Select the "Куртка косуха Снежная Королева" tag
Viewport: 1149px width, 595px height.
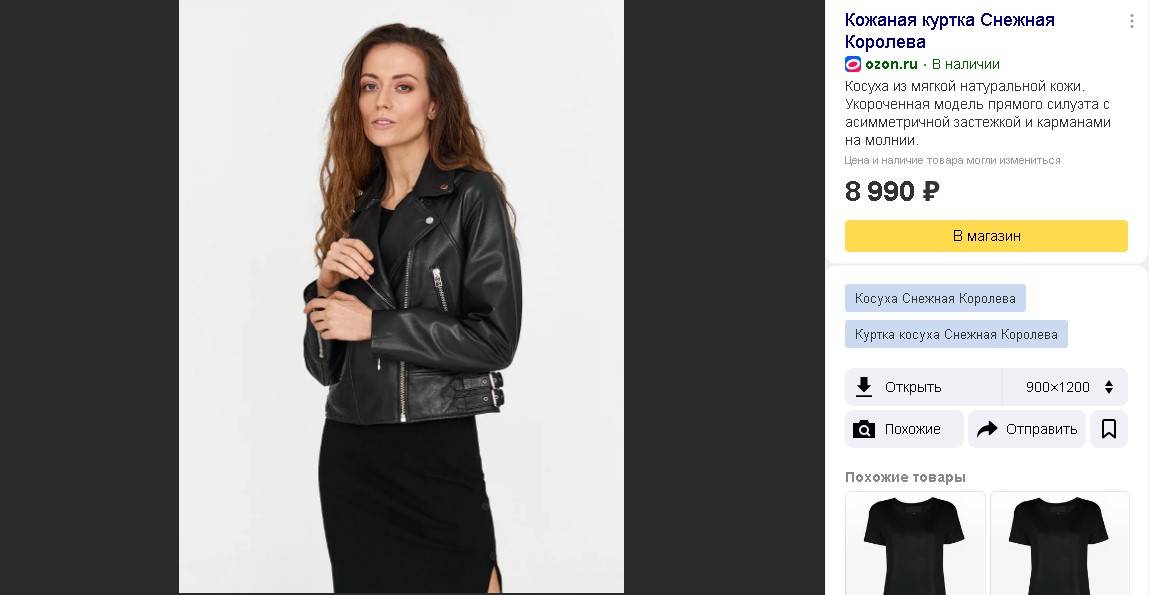(x=956, y=334)
